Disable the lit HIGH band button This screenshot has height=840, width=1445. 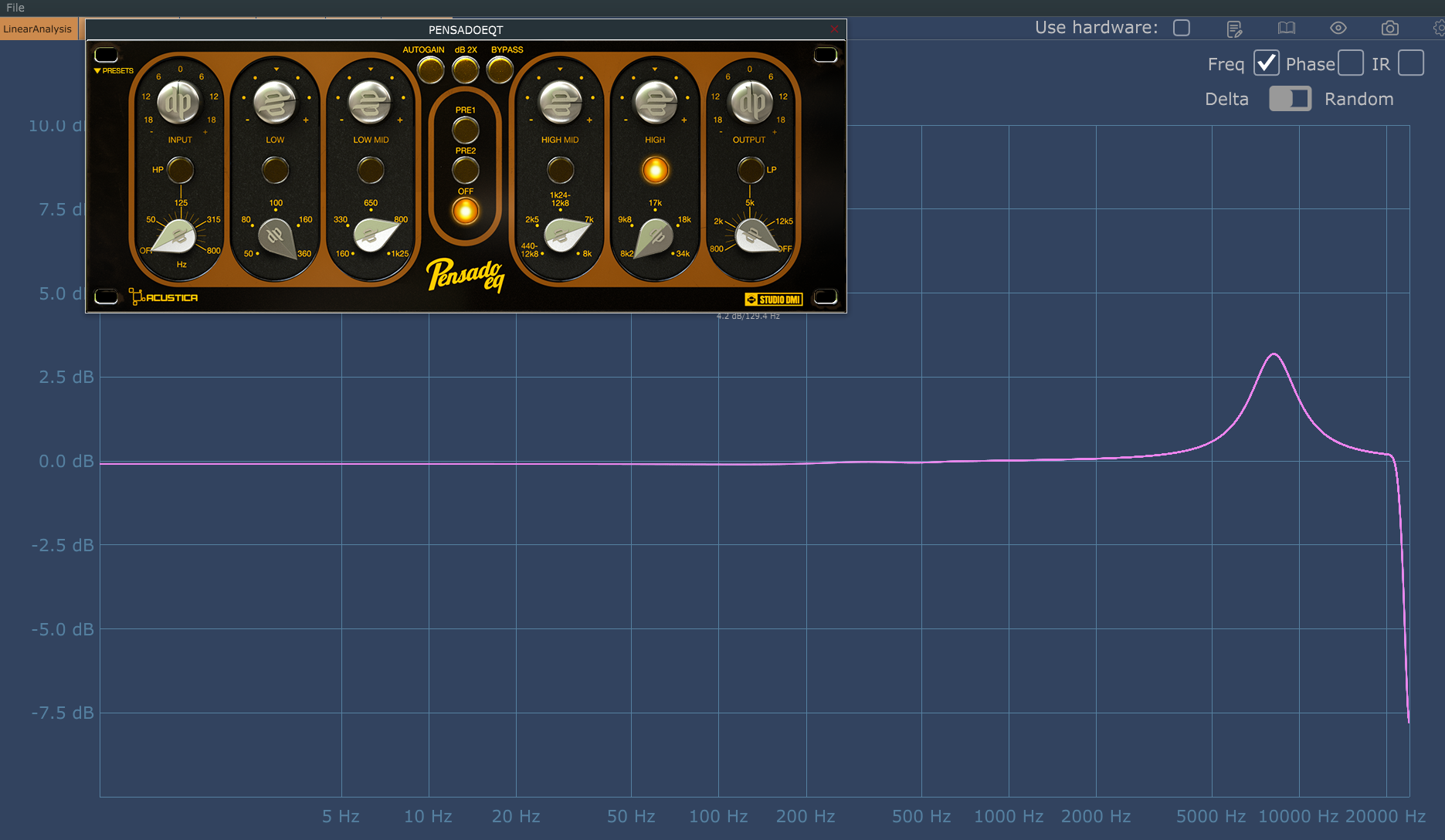pos(655,170)
